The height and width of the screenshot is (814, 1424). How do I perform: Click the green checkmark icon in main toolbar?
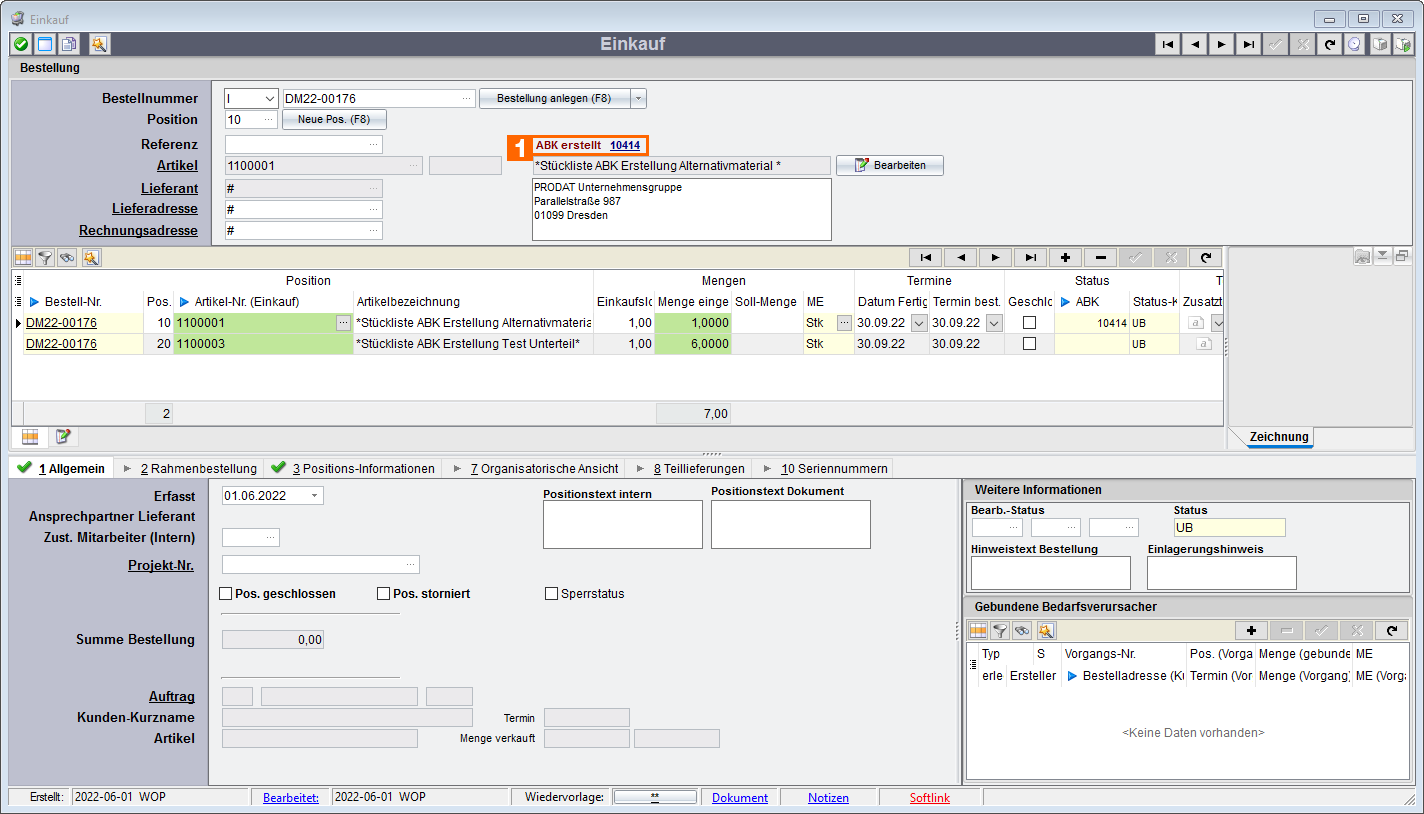click(21, 44)
